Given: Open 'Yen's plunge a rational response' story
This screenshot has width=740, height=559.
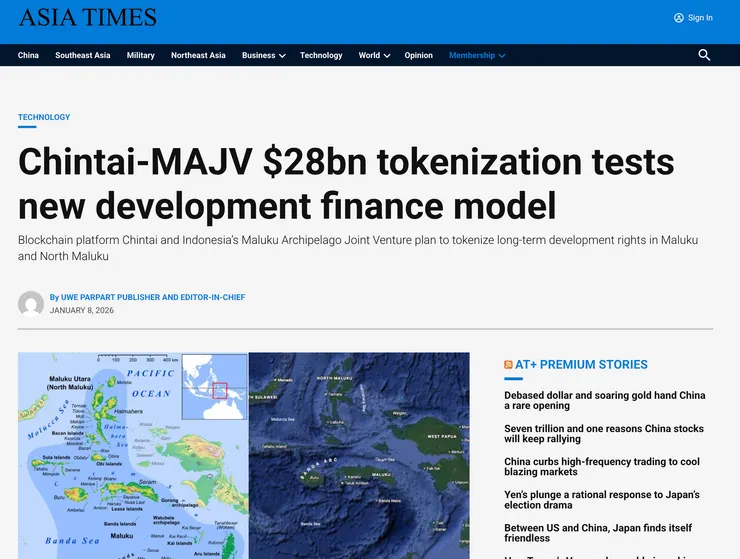Looking at the screenshot, I should (x=602, y=500).
